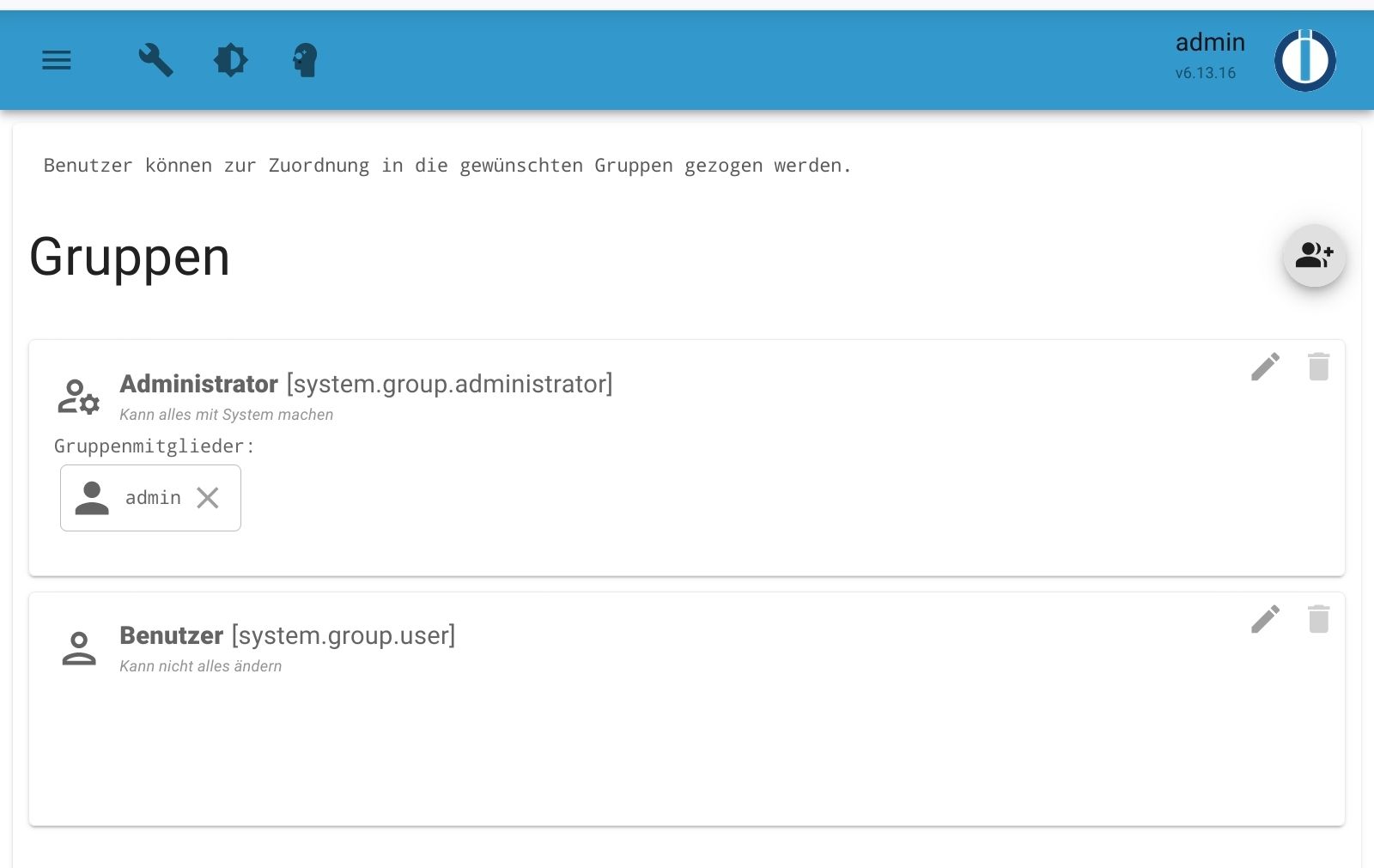Select the admin member chip
Viewport: 1374px width, 868px height.
[x=152, y=498]
